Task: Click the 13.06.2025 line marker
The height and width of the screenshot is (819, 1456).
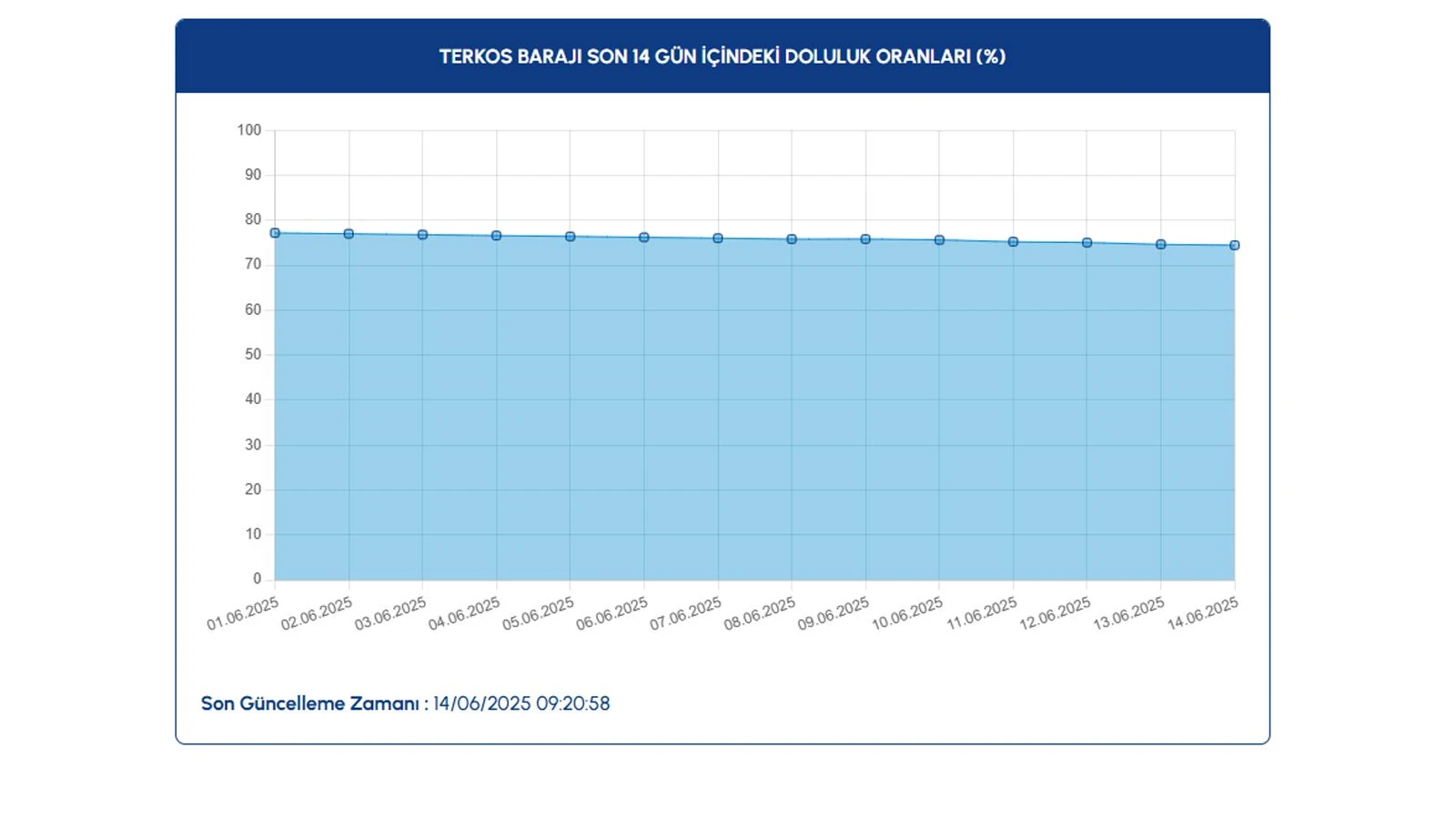Action: (1160, 245)
